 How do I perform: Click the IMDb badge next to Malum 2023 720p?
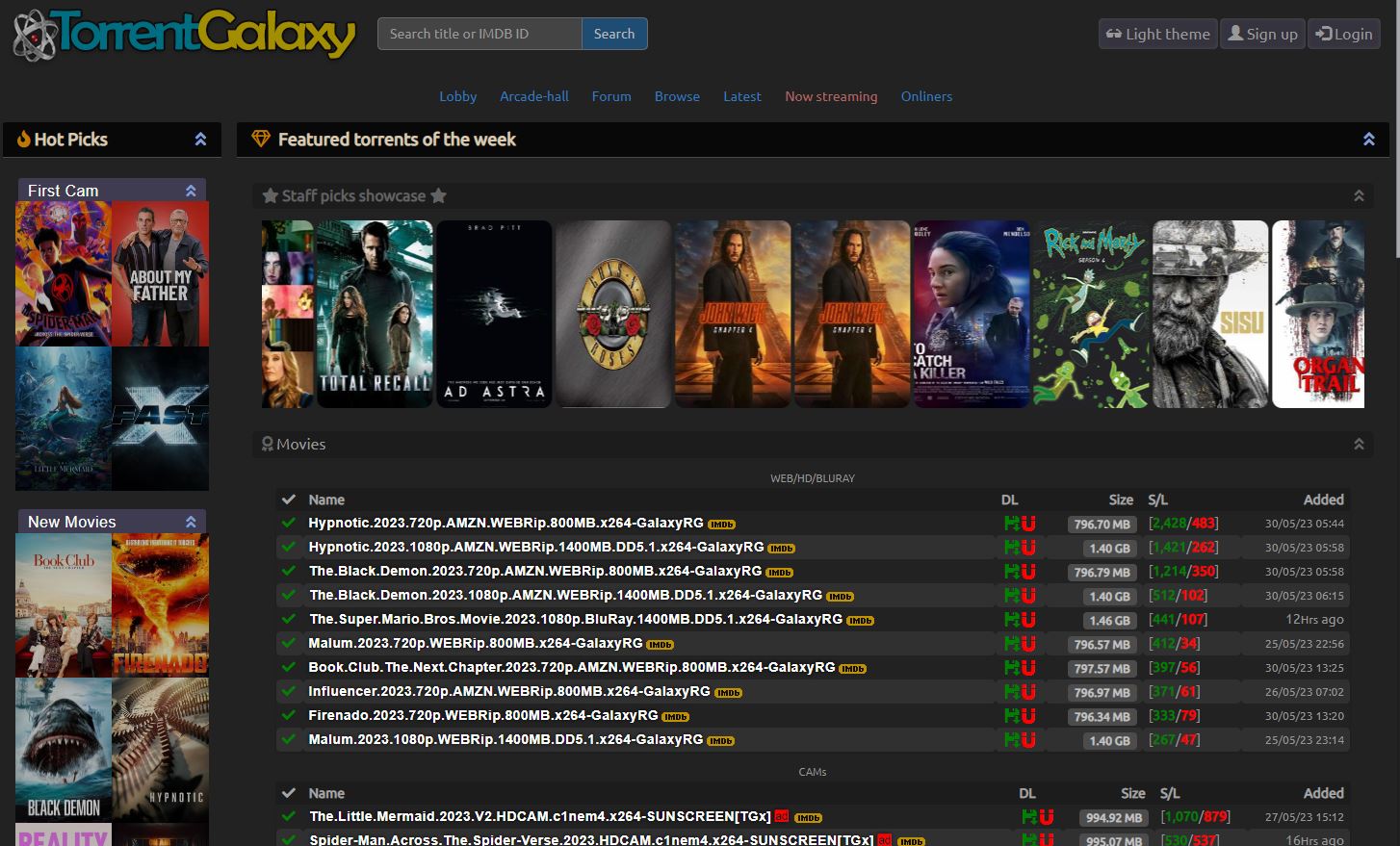pos(660,644)
